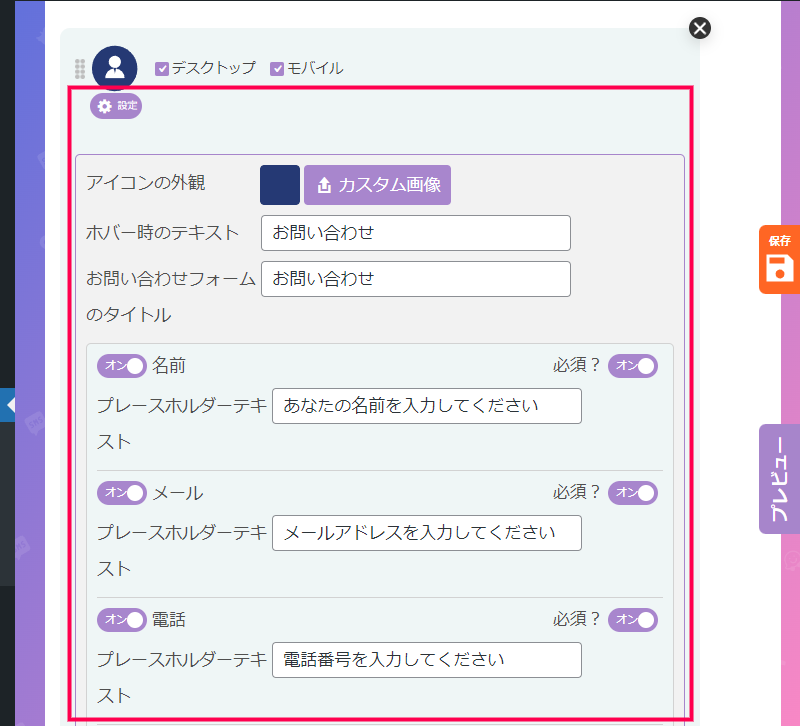The width and height of the screenshot is (800, 728).
Task: Click the contact form user avatar icon
Action: click(x=114, y=67)
